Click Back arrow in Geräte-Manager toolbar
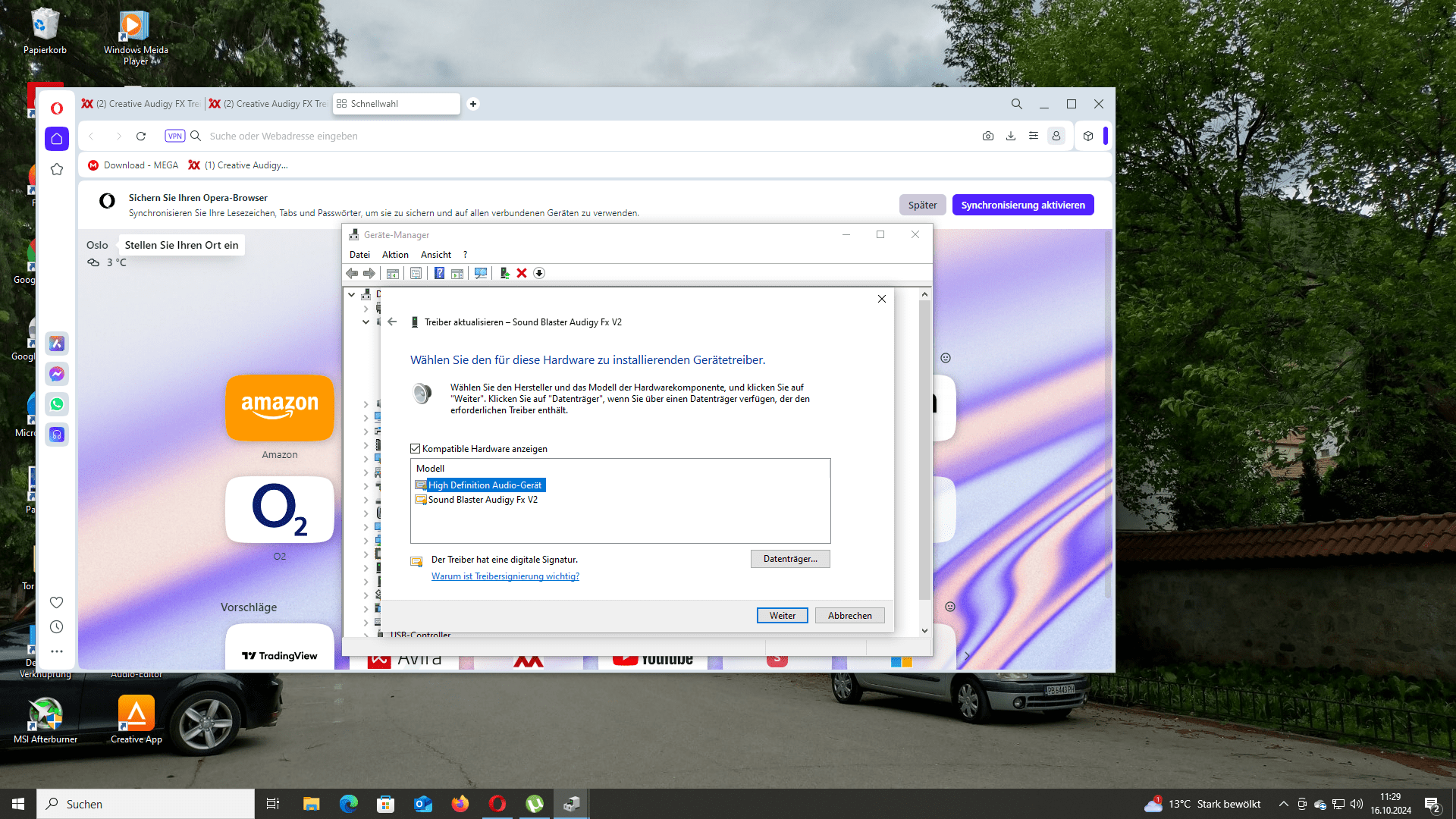The image size is (1456, 819). click(352, 273)
